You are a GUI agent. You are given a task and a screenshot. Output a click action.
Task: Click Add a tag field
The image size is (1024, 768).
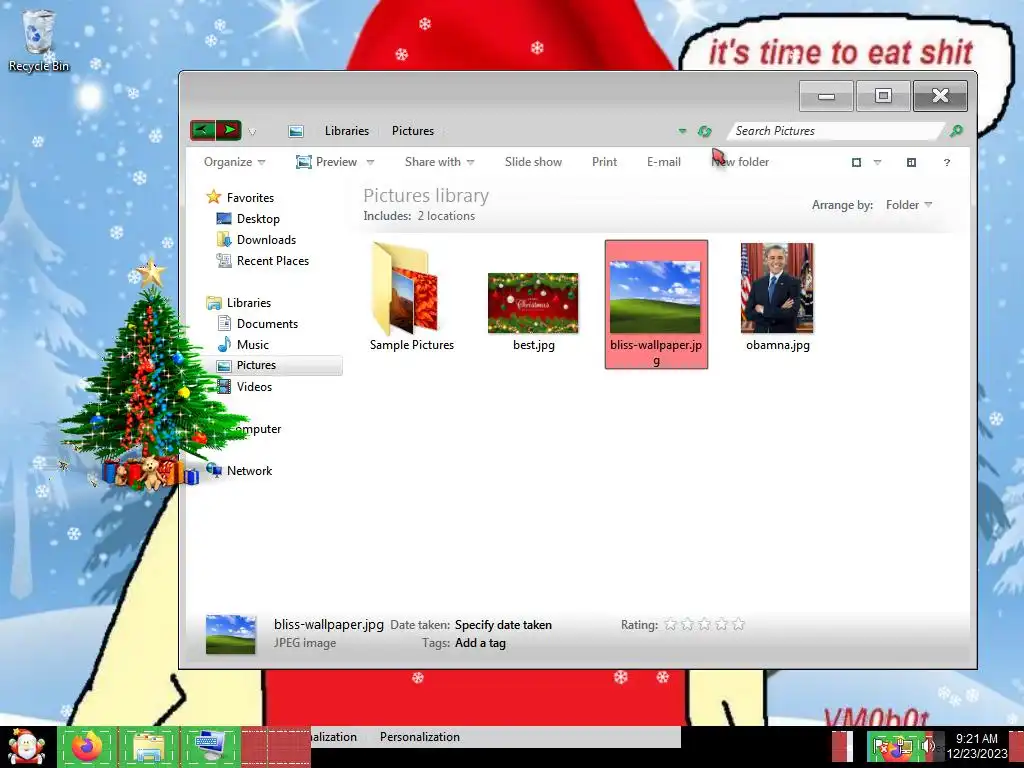coord(480,643)
